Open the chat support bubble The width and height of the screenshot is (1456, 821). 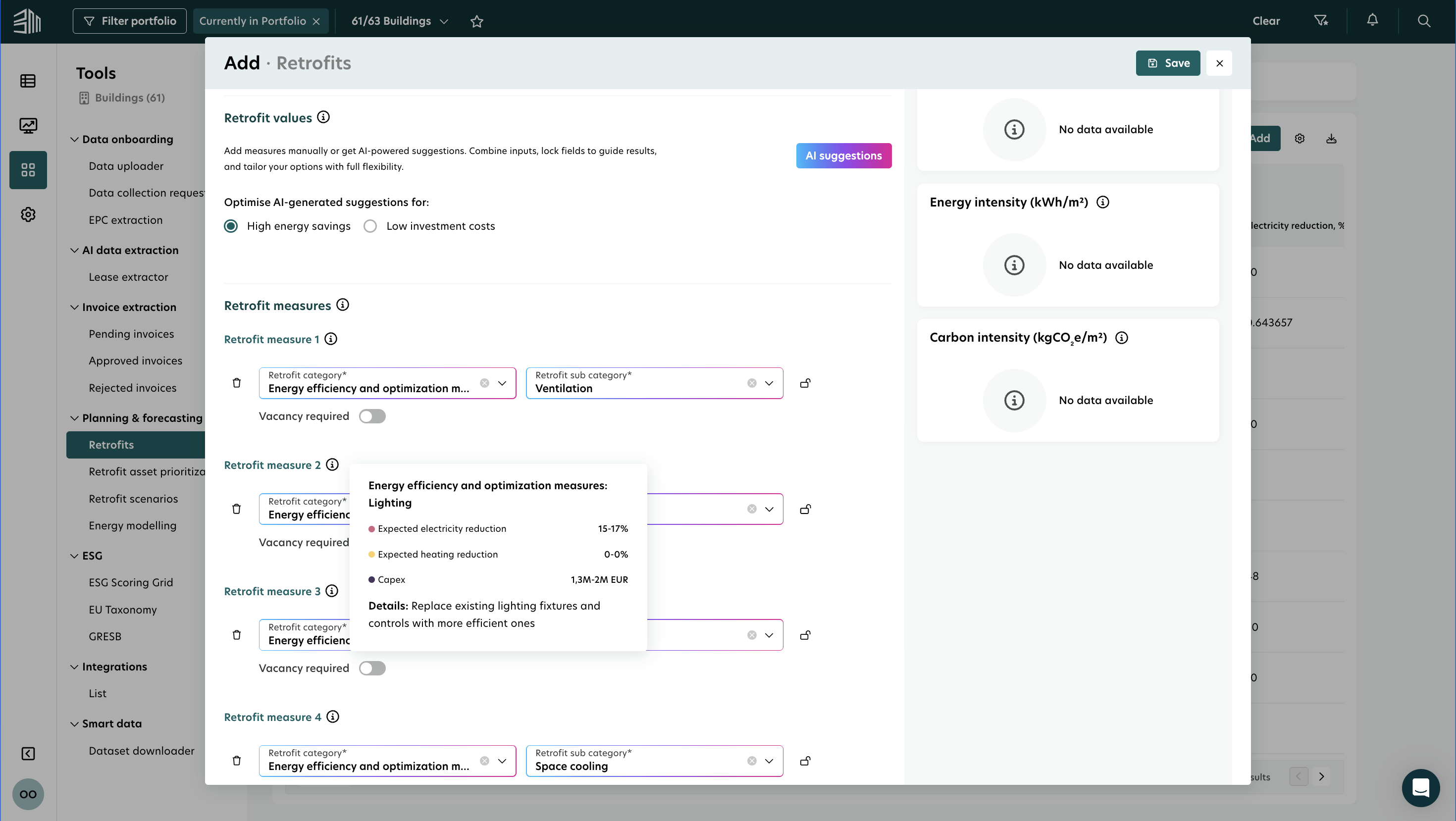point(1420,788)
